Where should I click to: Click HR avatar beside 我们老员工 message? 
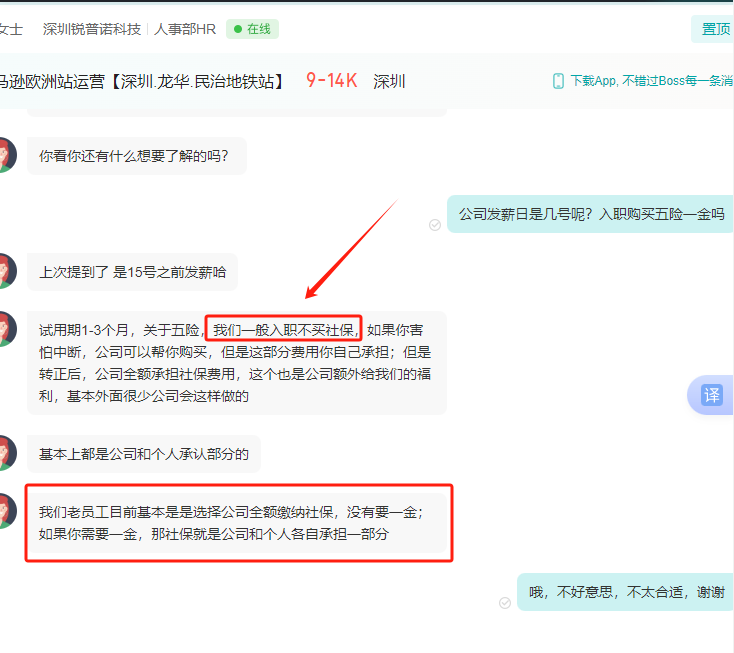tap(5, 511)
